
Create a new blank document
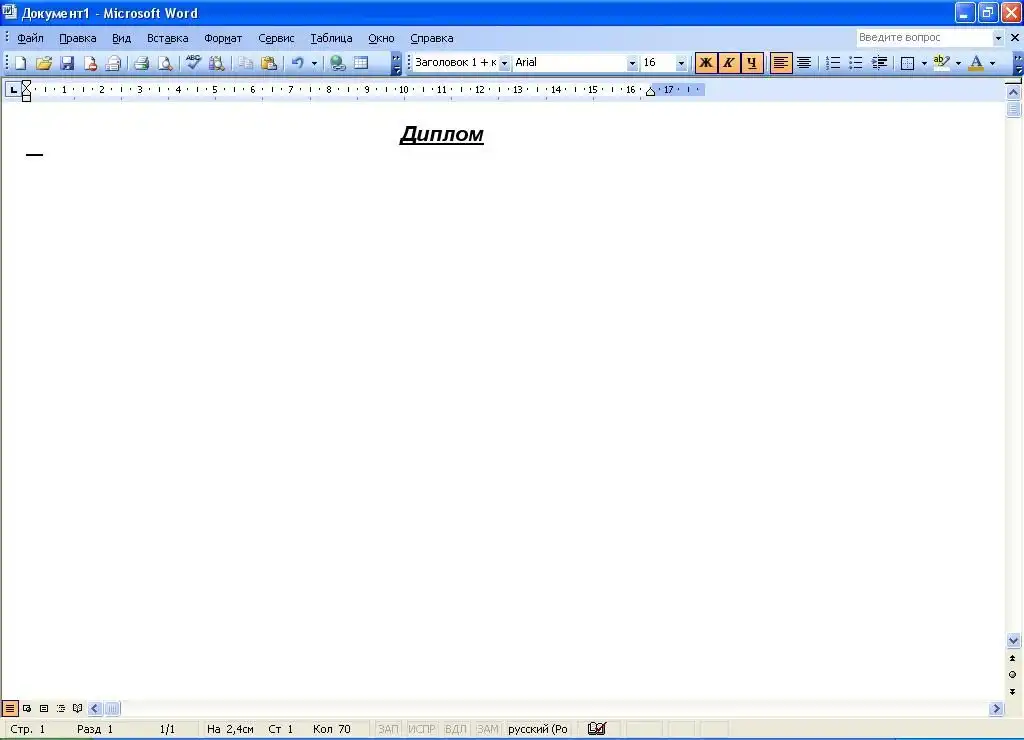point(20,63)
